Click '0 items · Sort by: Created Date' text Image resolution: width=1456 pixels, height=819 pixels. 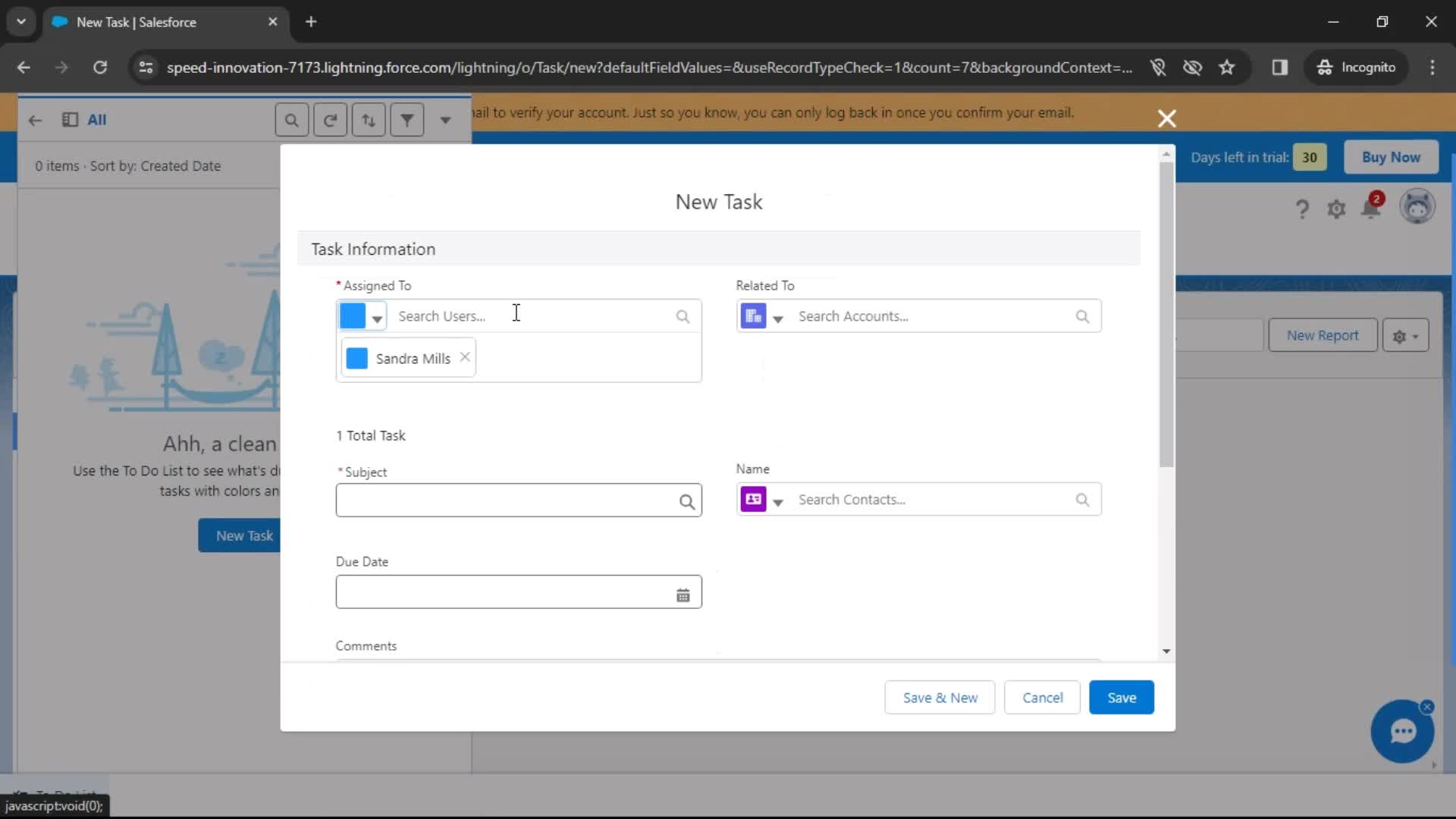pos(127,165)
